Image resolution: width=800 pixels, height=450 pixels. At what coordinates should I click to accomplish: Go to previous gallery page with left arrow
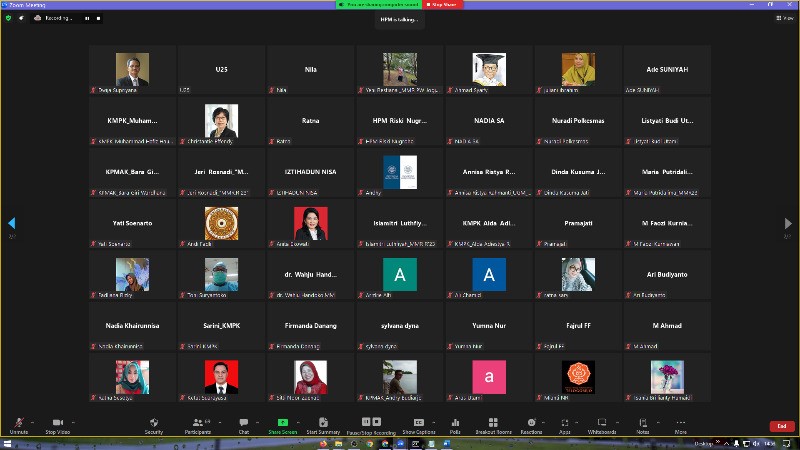tap(12, 223)
